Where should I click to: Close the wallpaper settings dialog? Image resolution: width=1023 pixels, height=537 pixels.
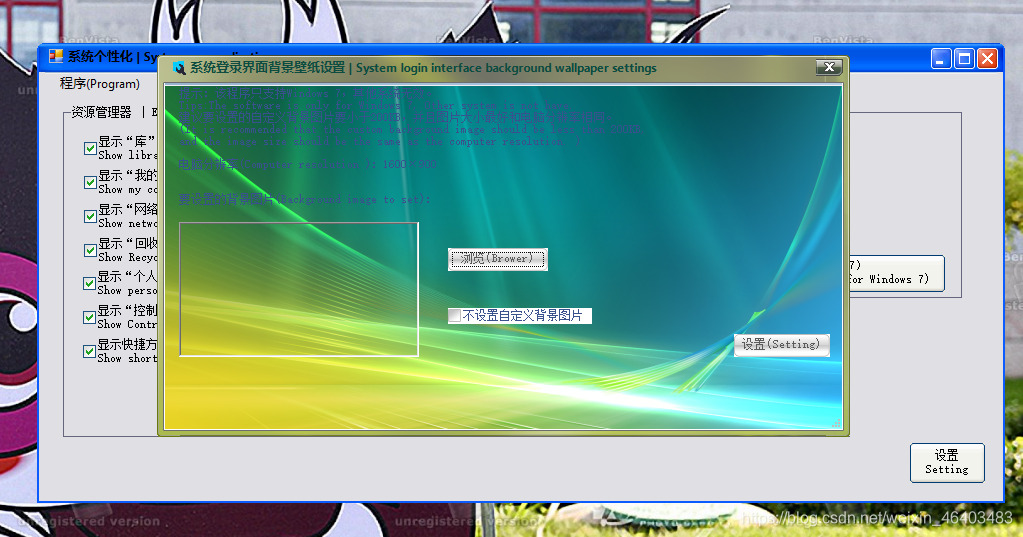pos(829,67)
